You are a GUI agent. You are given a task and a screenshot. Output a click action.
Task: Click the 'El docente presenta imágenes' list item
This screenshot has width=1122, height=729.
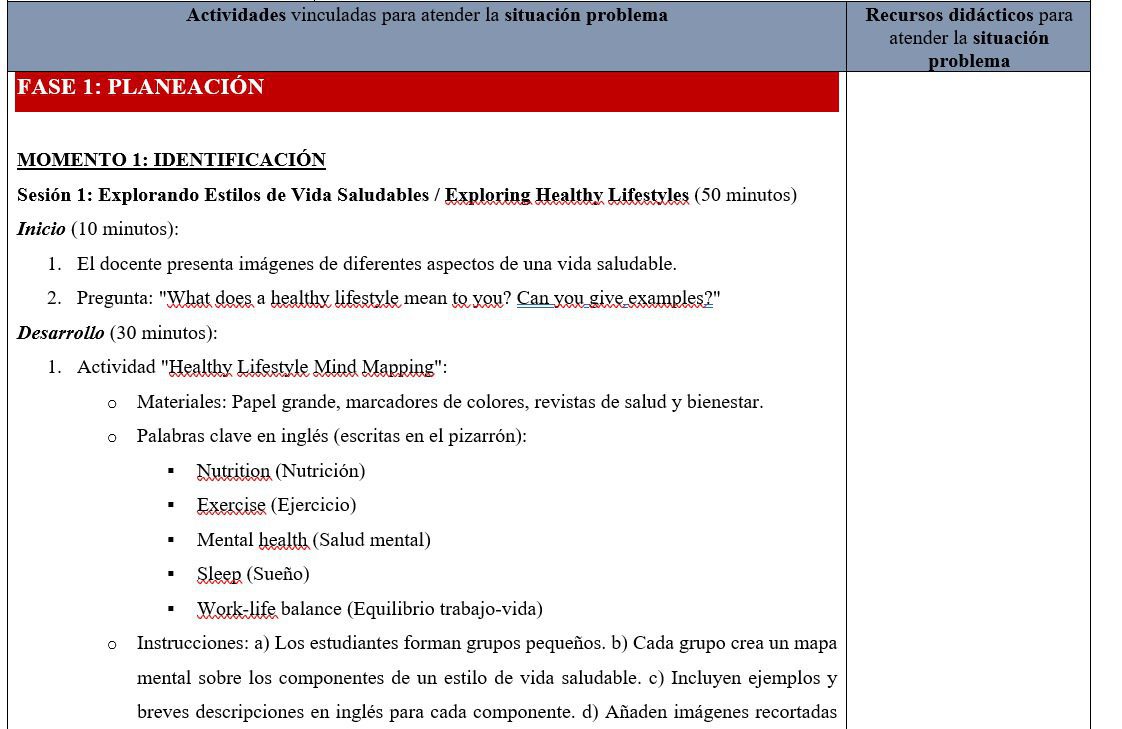pyautogui.click(x=376, y=264)
